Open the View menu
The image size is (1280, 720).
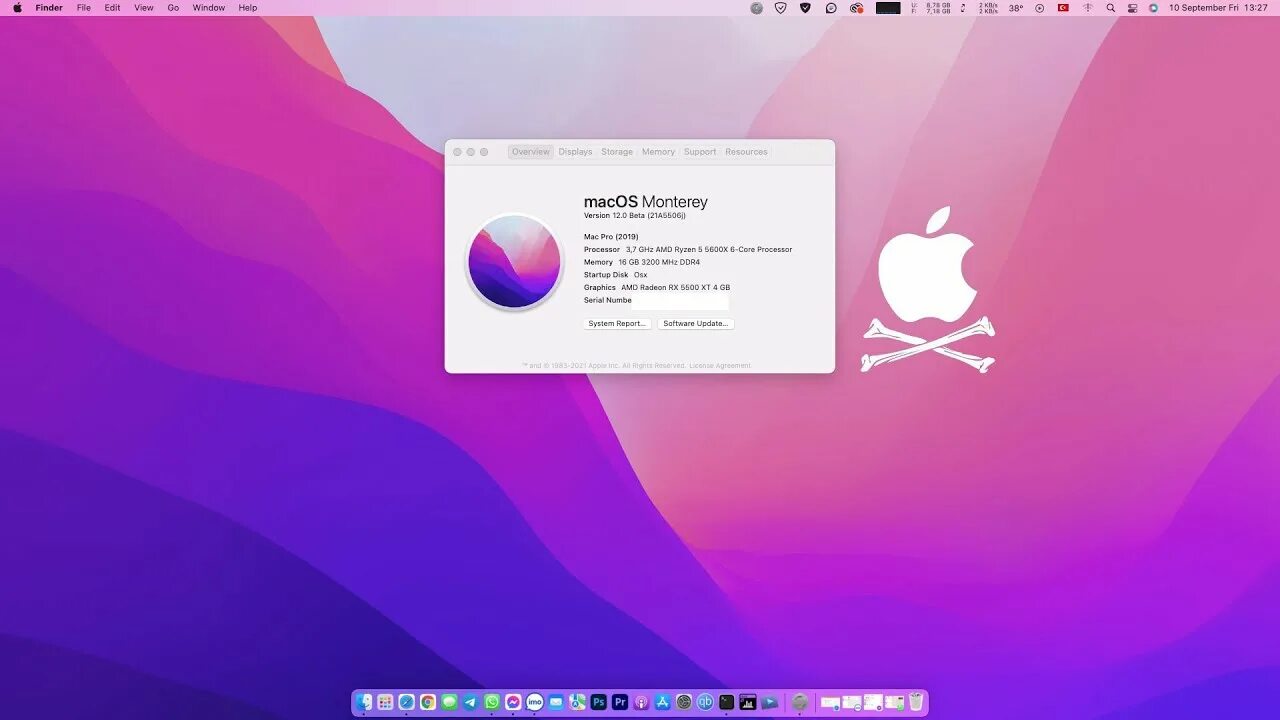coord(144,7)
